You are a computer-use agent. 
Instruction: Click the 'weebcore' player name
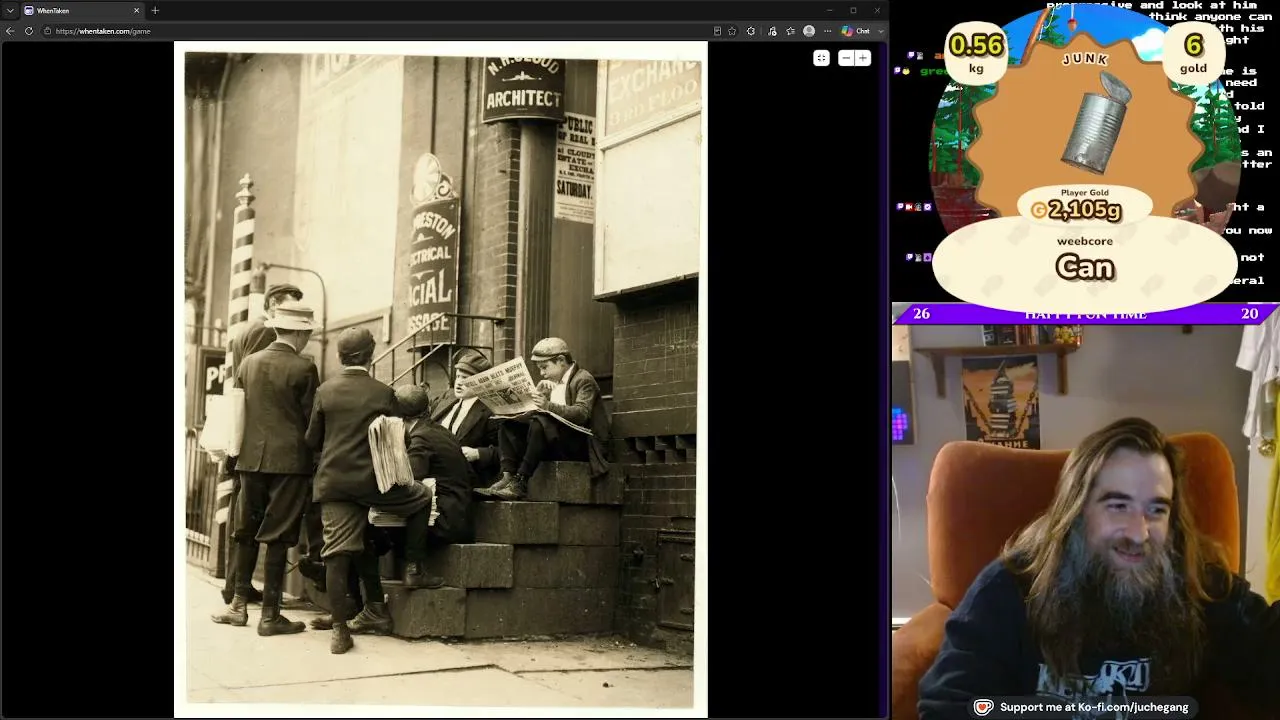(1085, 241)
